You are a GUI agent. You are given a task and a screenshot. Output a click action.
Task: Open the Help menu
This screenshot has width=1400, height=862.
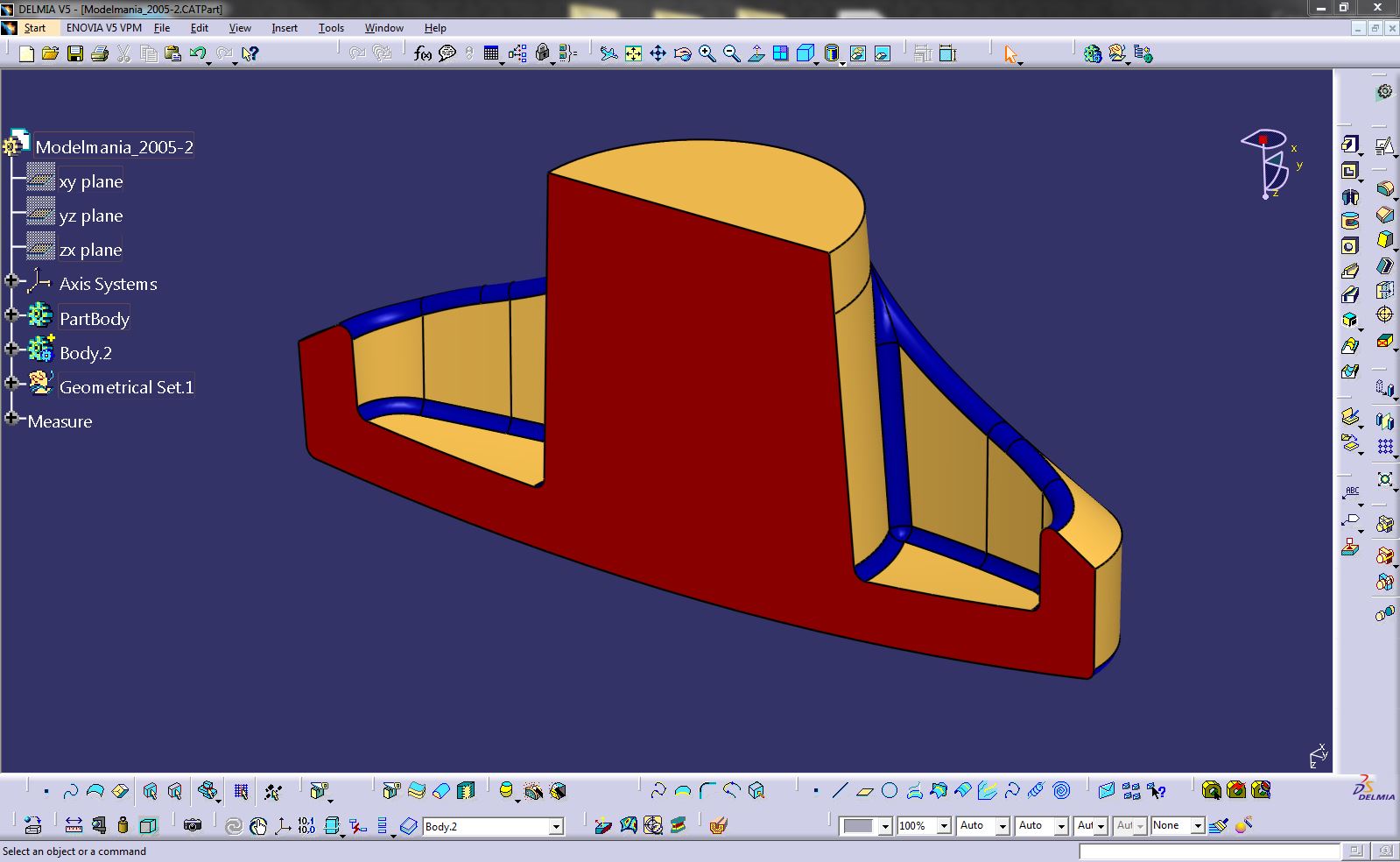(435, 28)
